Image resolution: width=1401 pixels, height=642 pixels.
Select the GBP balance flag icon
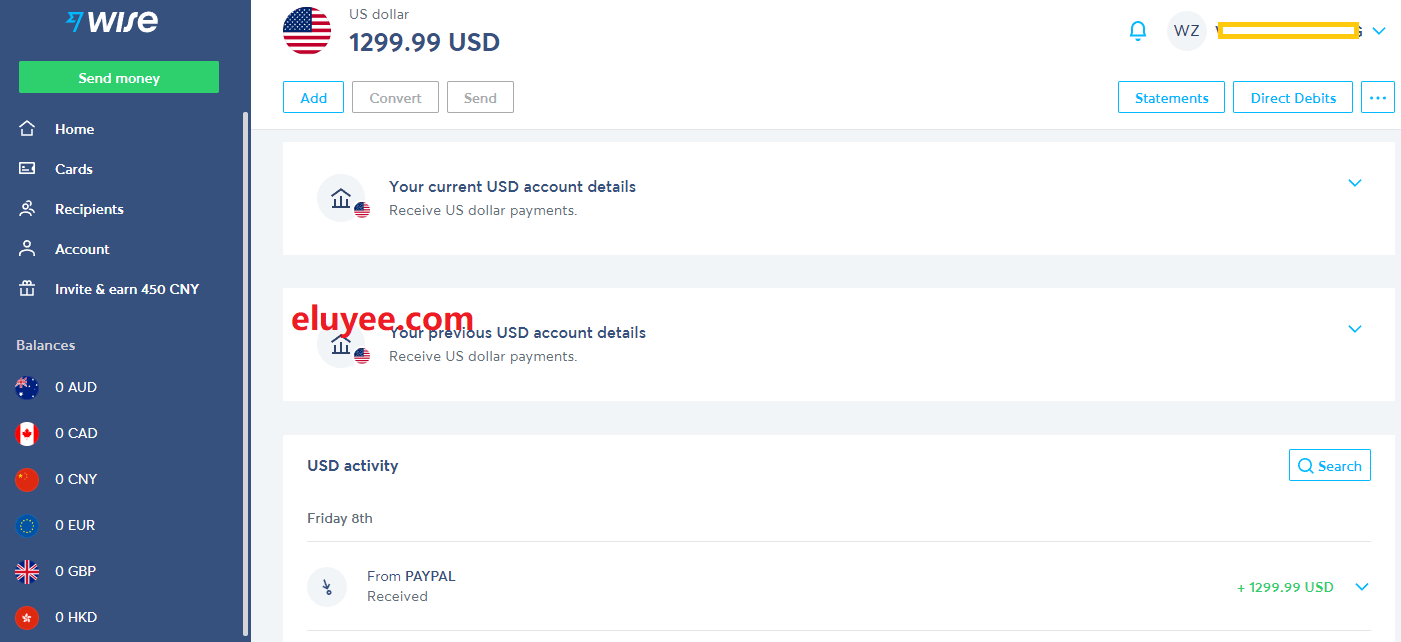(x=27, y=571)
